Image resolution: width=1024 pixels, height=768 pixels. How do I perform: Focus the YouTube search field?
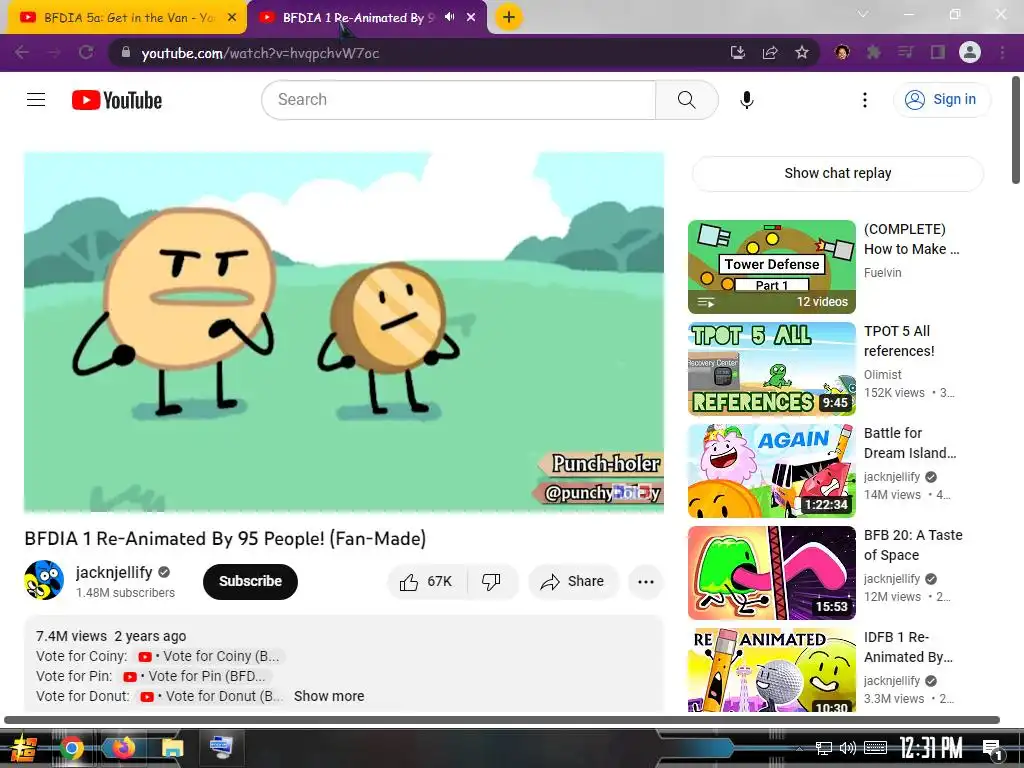pos(458,100)
